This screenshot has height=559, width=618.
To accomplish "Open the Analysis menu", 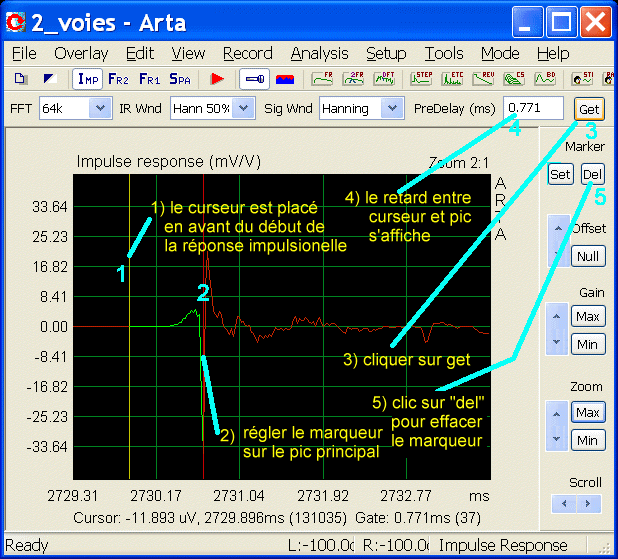I will (319, 53).
